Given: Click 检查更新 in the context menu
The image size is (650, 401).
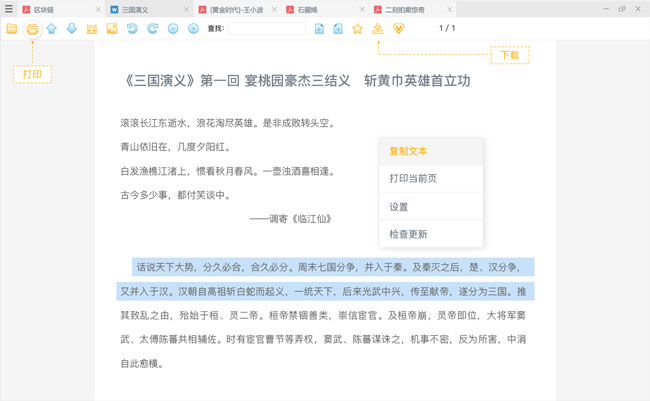Looking at the screenshot, I should point(408,234).
